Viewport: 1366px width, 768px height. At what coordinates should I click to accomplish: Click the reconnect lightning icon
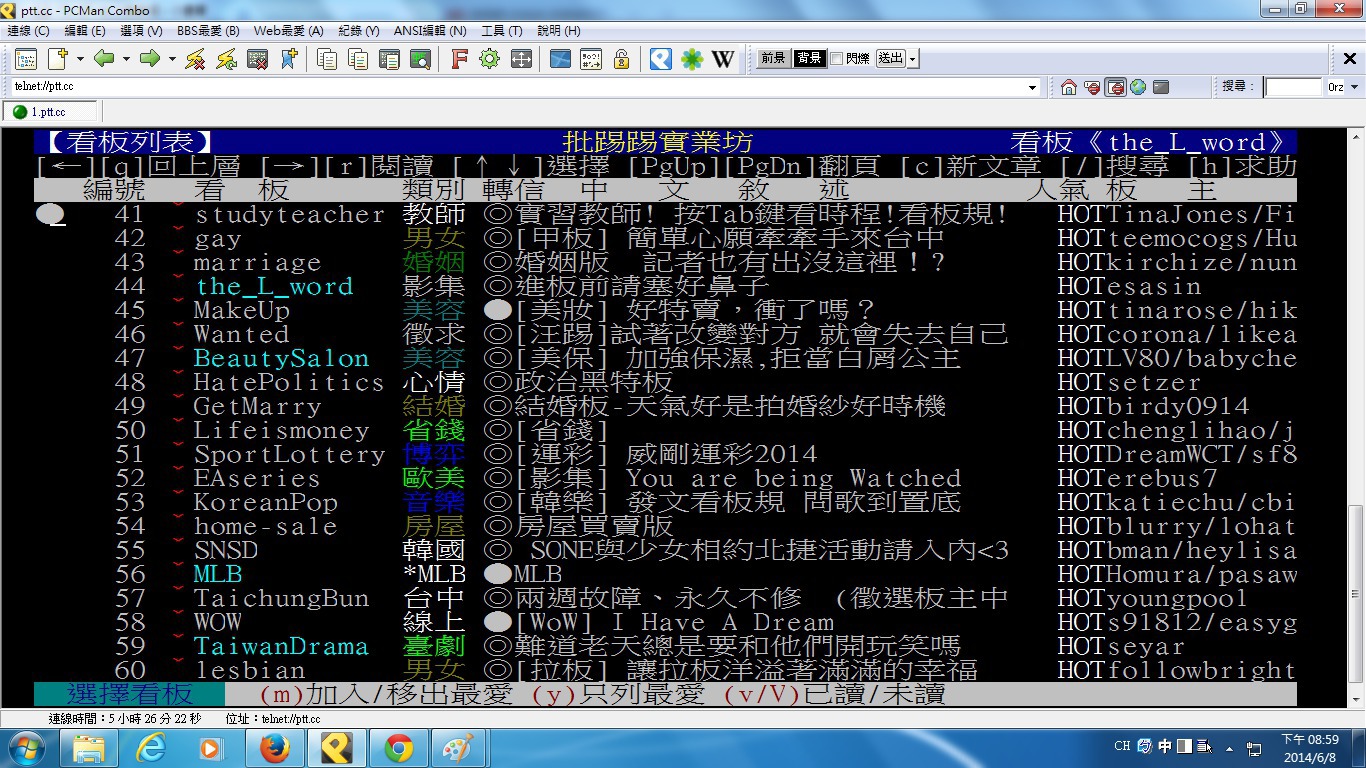227,59
